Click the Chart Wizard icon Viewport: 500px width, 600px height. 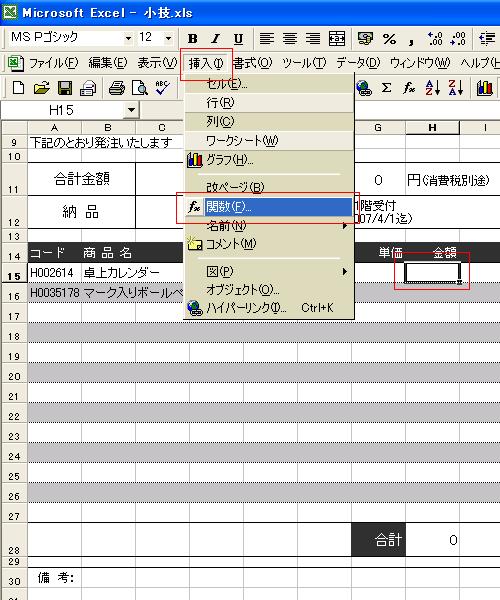coord(484,88)
